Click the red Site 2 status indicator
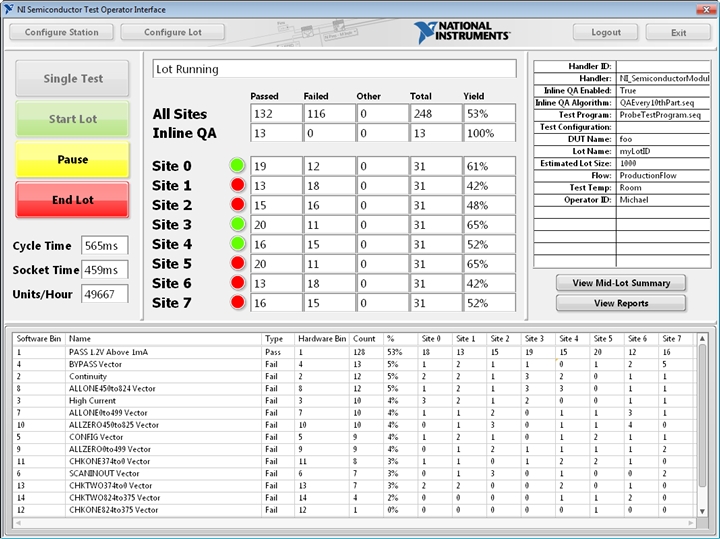 (237, 205)
